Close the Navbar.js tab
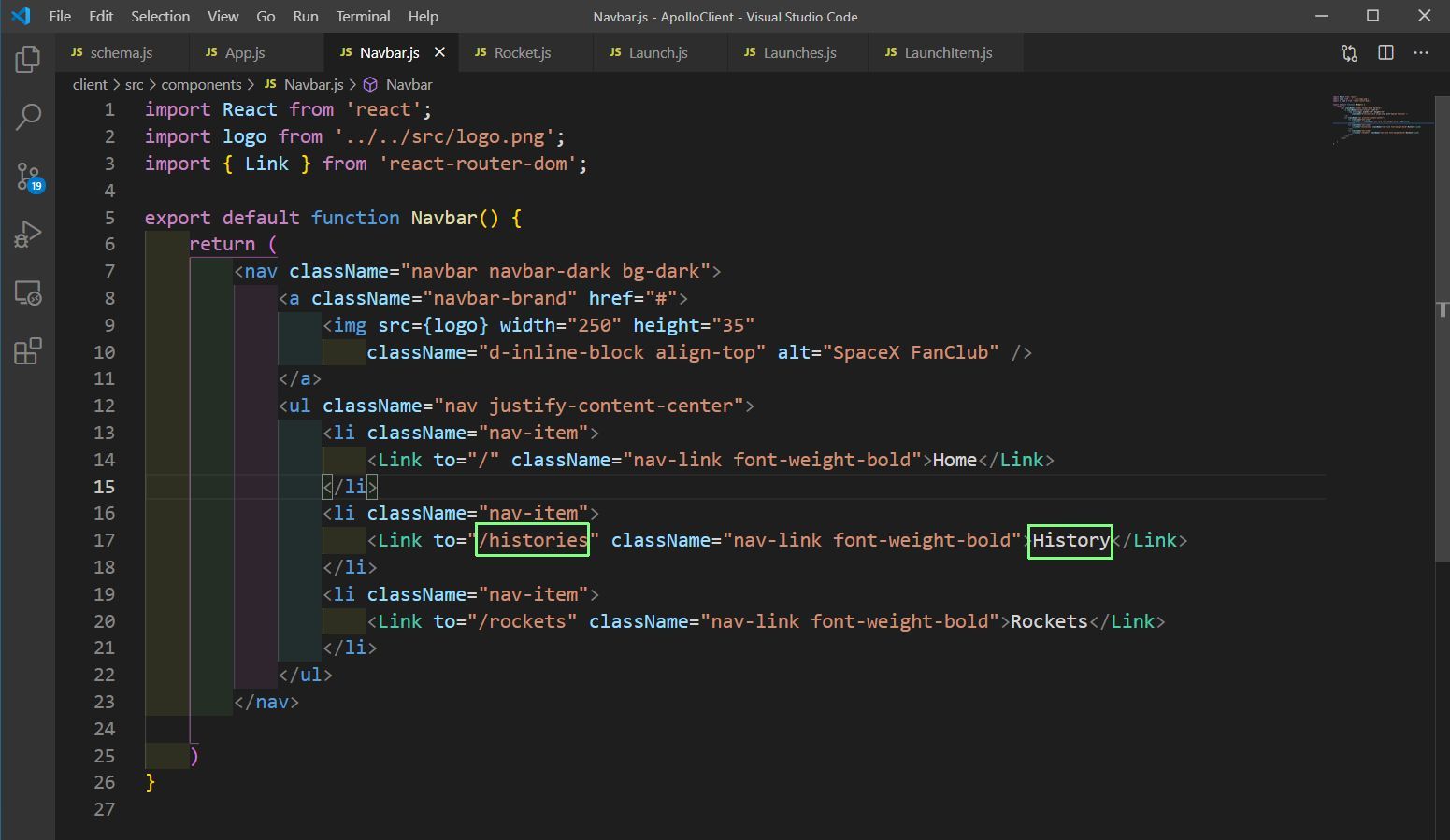1450x840 pixels. pyautogui.click(x=439, y=52)
